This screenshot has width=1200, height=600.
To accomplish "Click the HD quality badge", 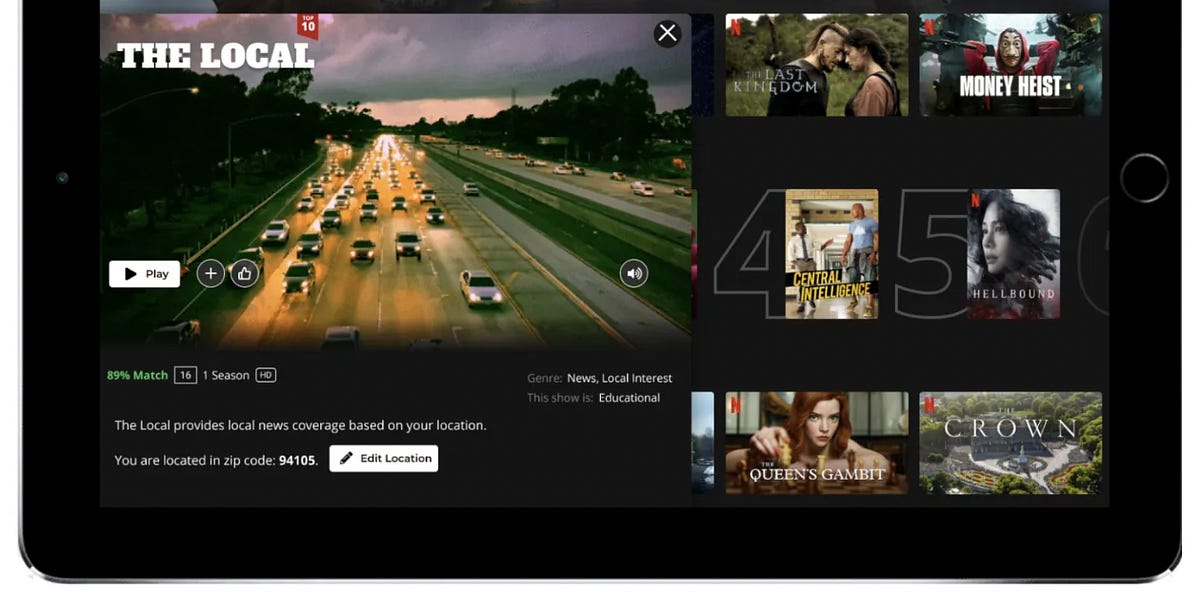I will (266, 375).
